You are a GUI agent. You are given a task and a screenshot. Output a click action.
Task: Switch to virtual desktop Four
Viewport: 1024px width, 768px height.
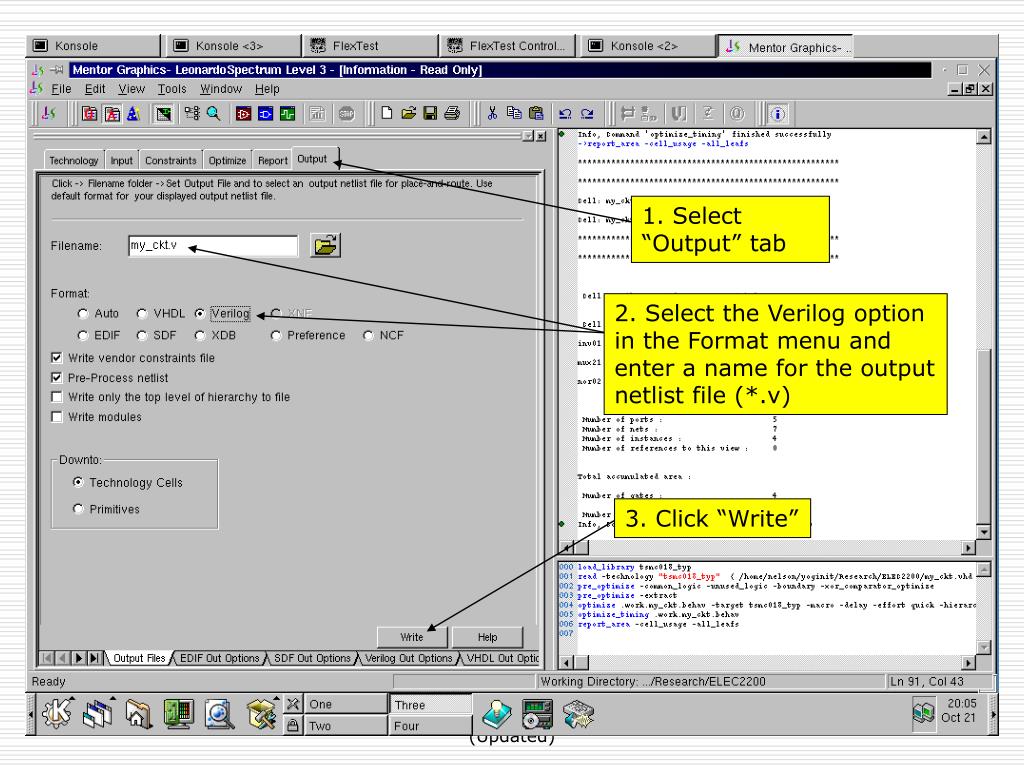pyautogui.click(x=431, y=726)
